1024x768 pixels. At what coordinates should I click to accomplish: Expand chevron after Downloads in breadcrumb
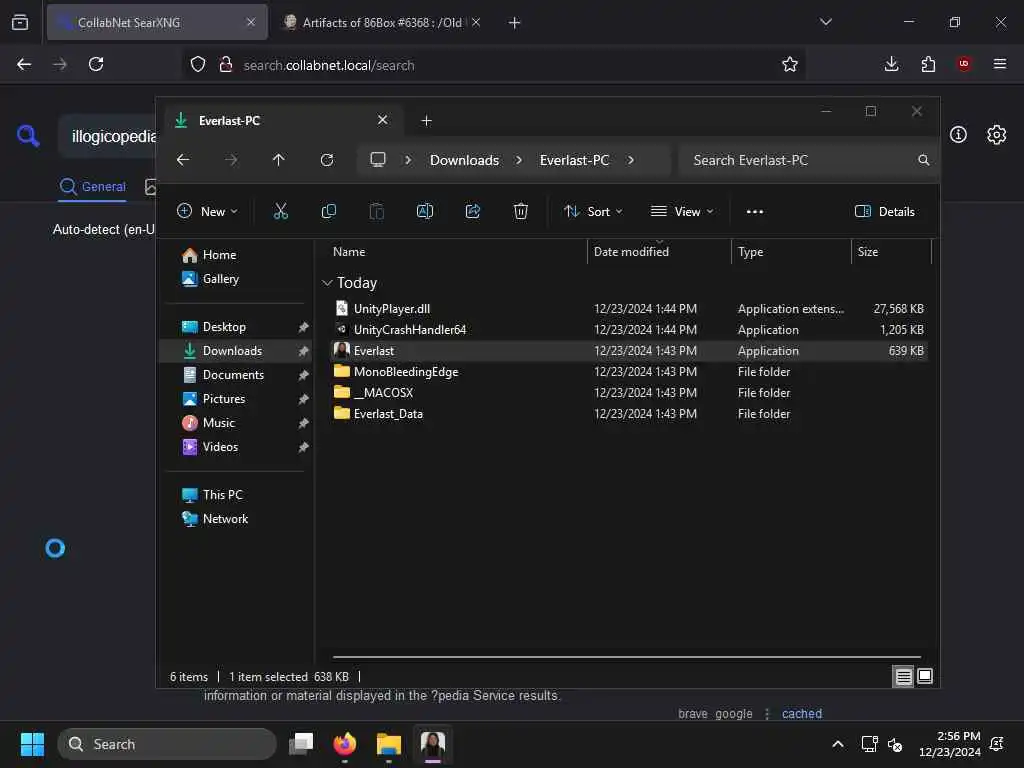point(519,160)
